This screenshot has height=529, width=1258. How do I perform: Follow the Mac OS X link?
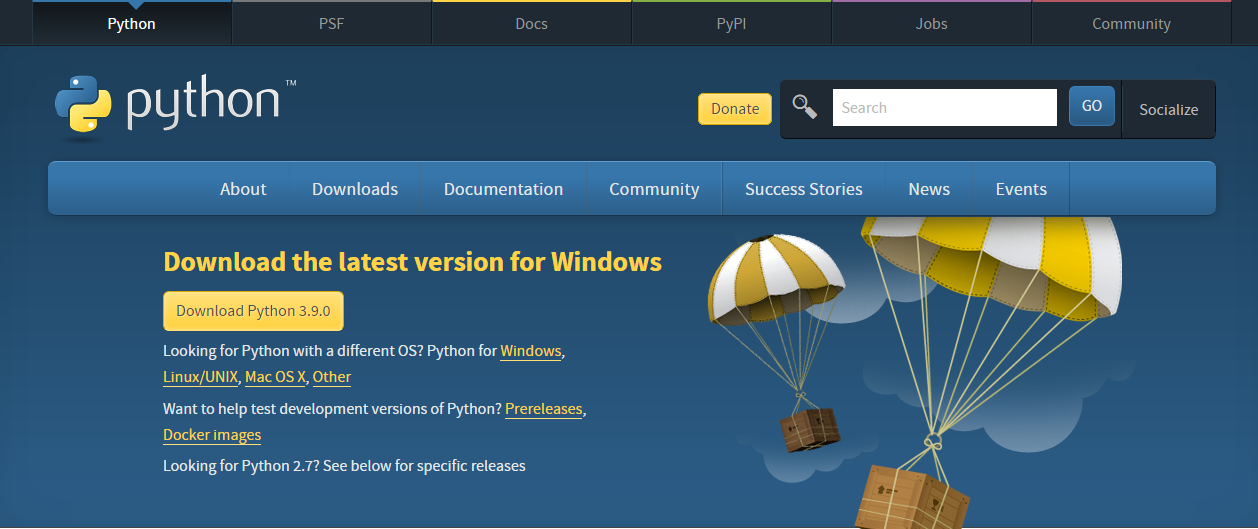[x=276, y=377]
